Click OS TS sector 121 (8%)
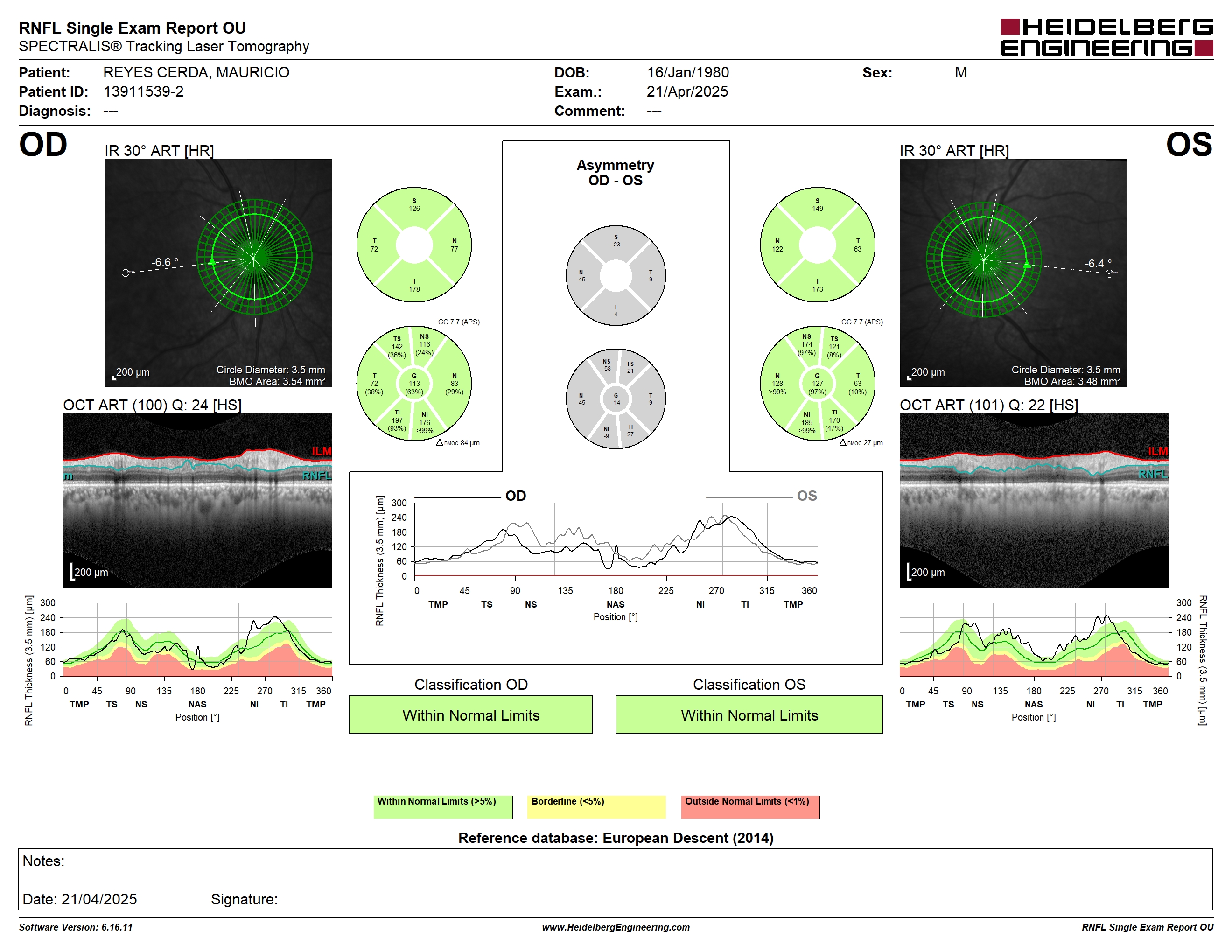 [x=834, y=347]
